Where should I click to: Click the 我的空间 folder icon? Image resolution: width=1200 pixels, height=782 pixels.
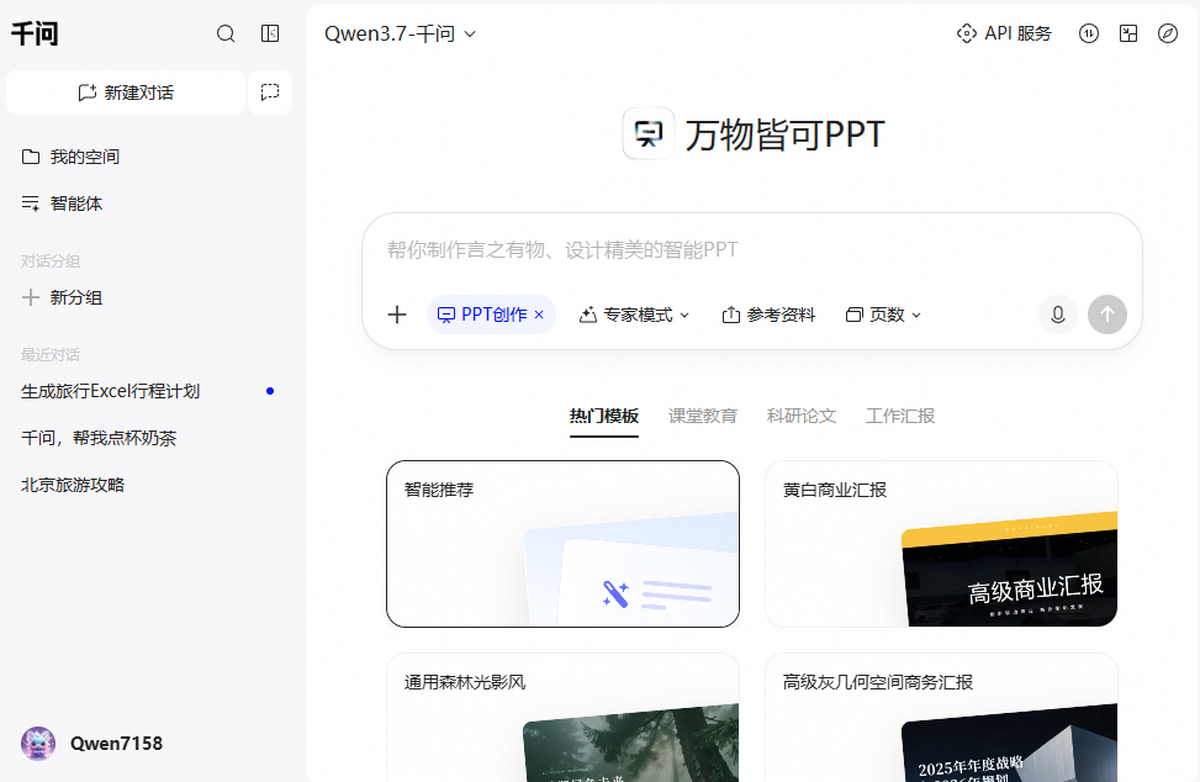pos(31,157)
